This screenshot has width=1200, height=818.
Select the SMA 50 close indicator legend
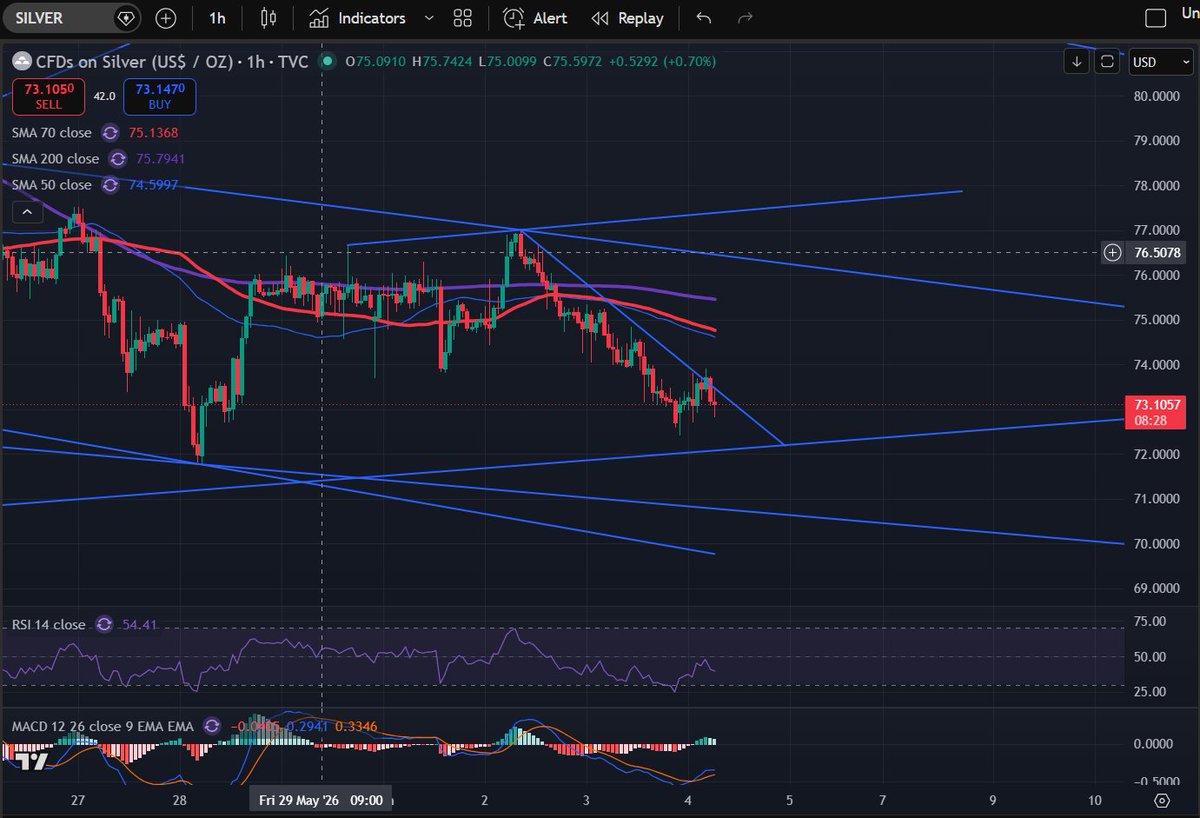[x=51, y=185]
